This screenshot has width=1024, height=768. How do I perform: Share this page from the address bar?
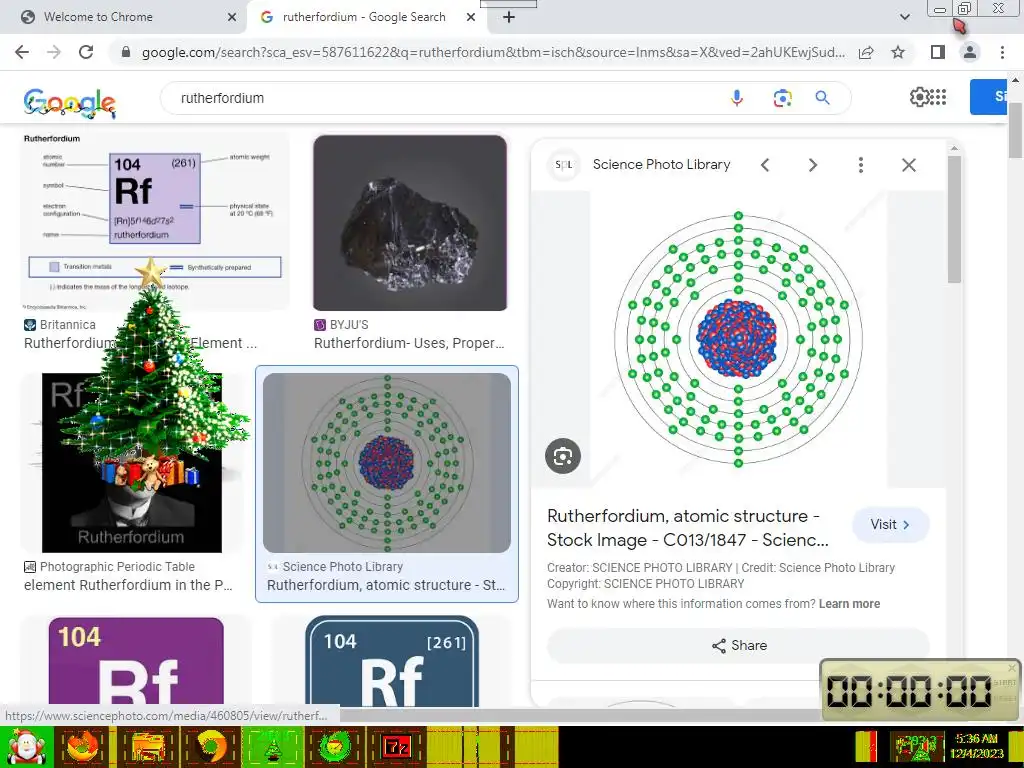867,52
